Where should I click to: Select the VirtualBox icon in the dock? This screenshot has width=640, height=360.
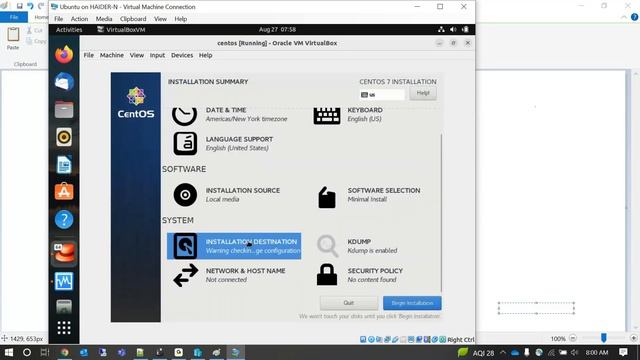64,253
